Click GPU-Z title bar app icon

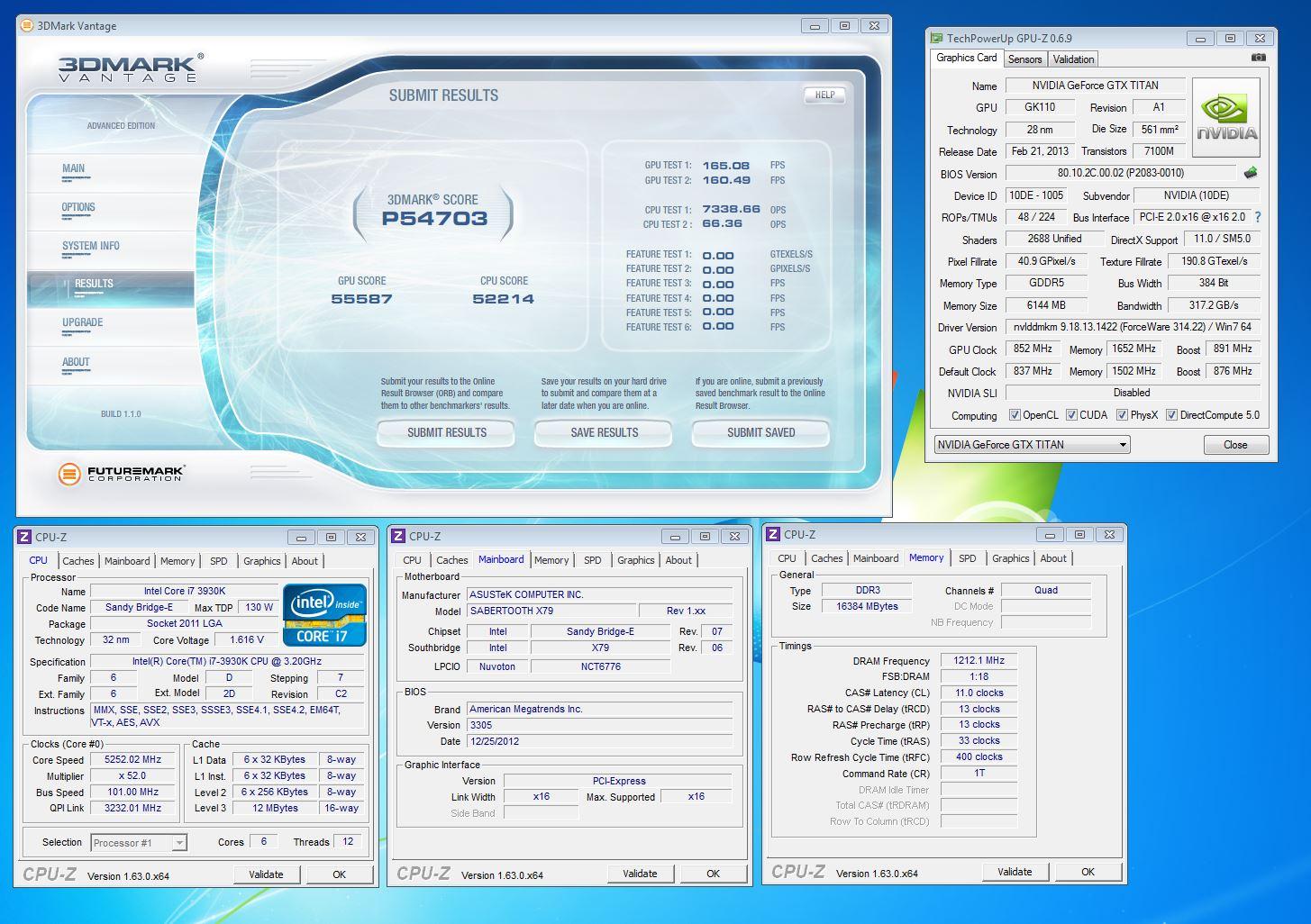pos(937,39)
